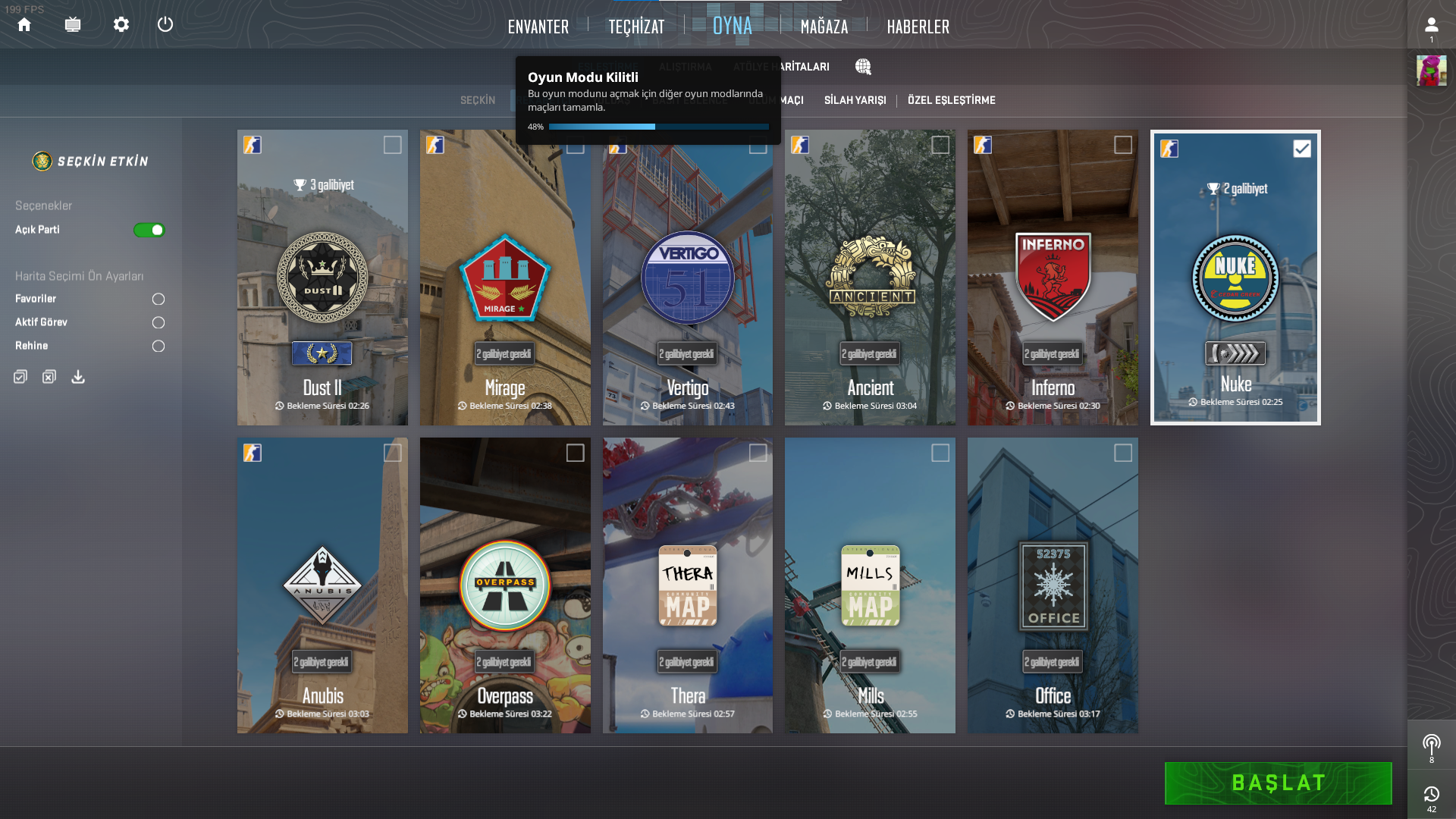Image resolution: width=1456 pixels, height=819 pixels.
Task: Click the power quit icon
Action: (x=165, y=25)
